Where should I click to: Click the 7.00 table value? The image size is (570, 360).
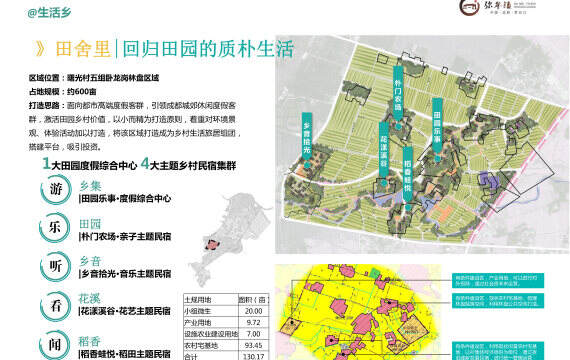(x=254, y=334)
